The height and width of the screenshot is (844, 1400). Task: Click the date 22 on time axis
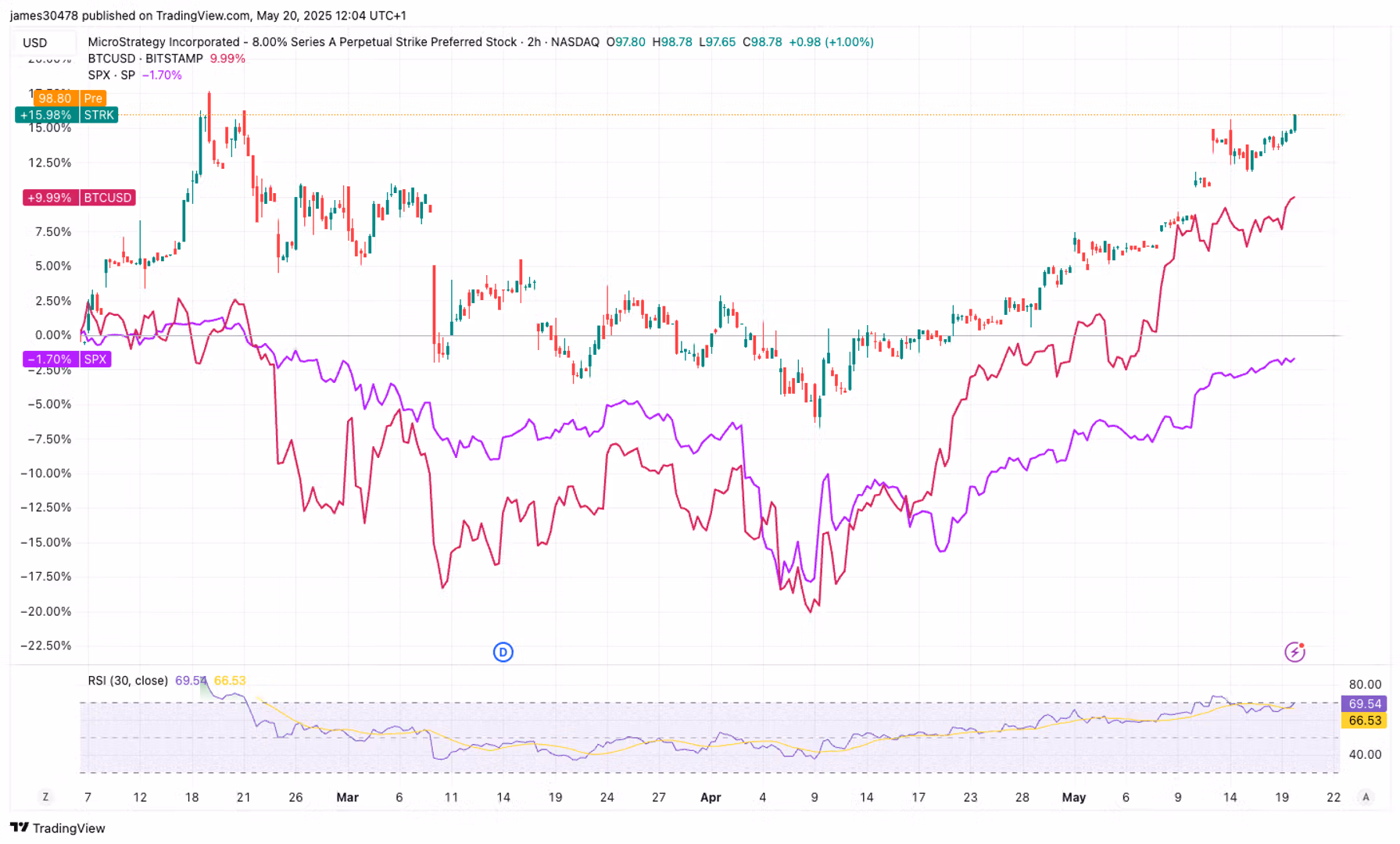[x=1334, y=797]
